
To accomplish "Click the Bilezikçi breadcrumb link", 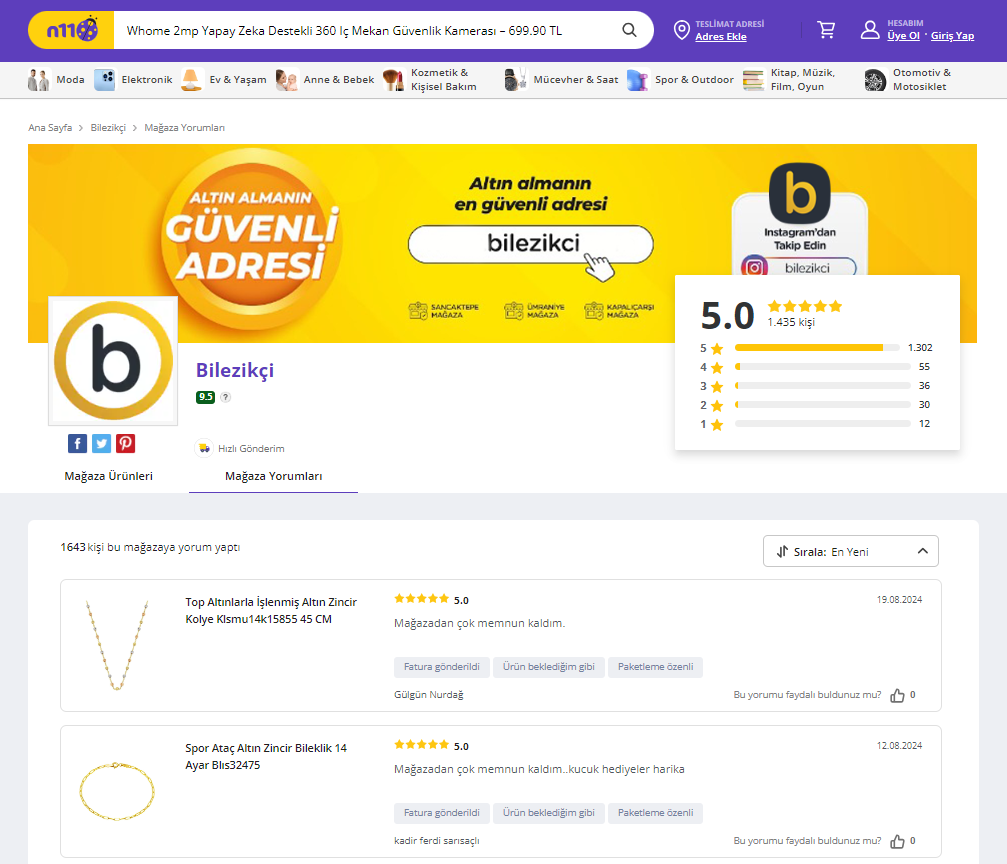I will point(108,128).
